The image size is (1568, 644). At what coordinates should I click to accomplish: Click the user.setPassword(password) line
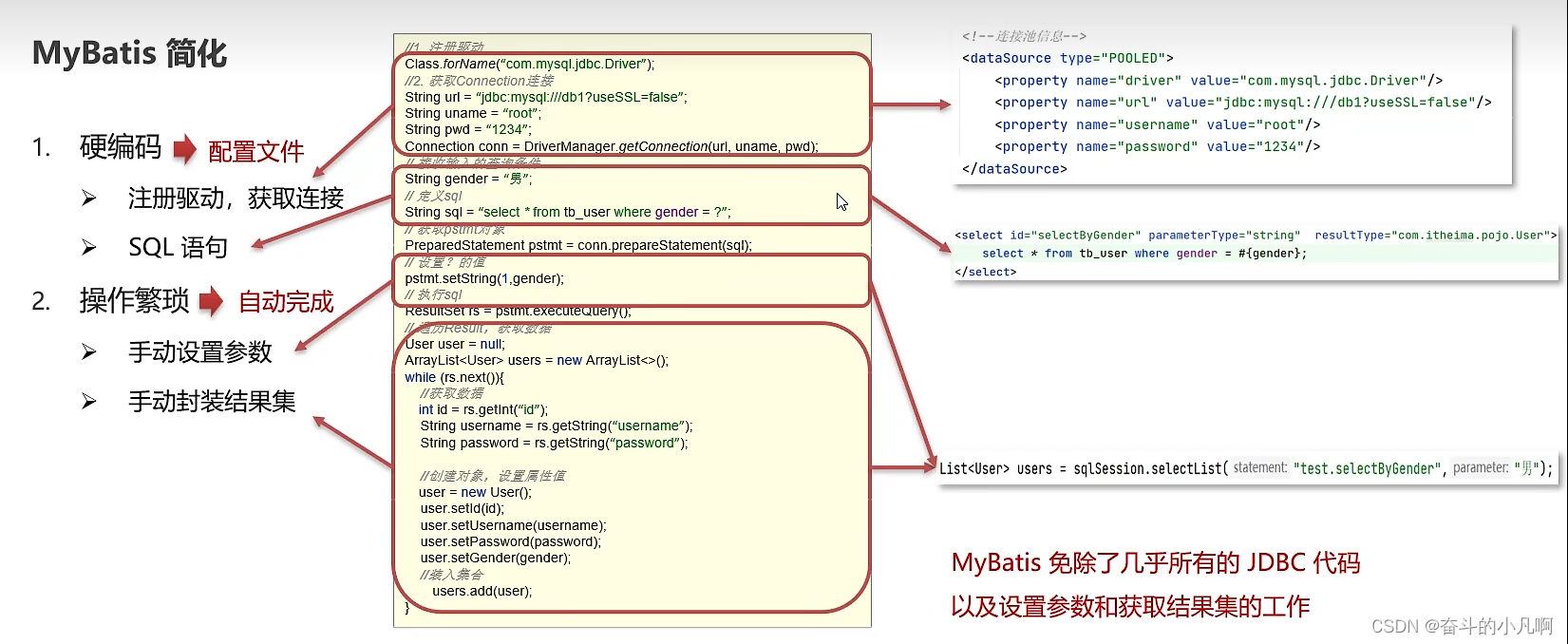tap(511, 541)
